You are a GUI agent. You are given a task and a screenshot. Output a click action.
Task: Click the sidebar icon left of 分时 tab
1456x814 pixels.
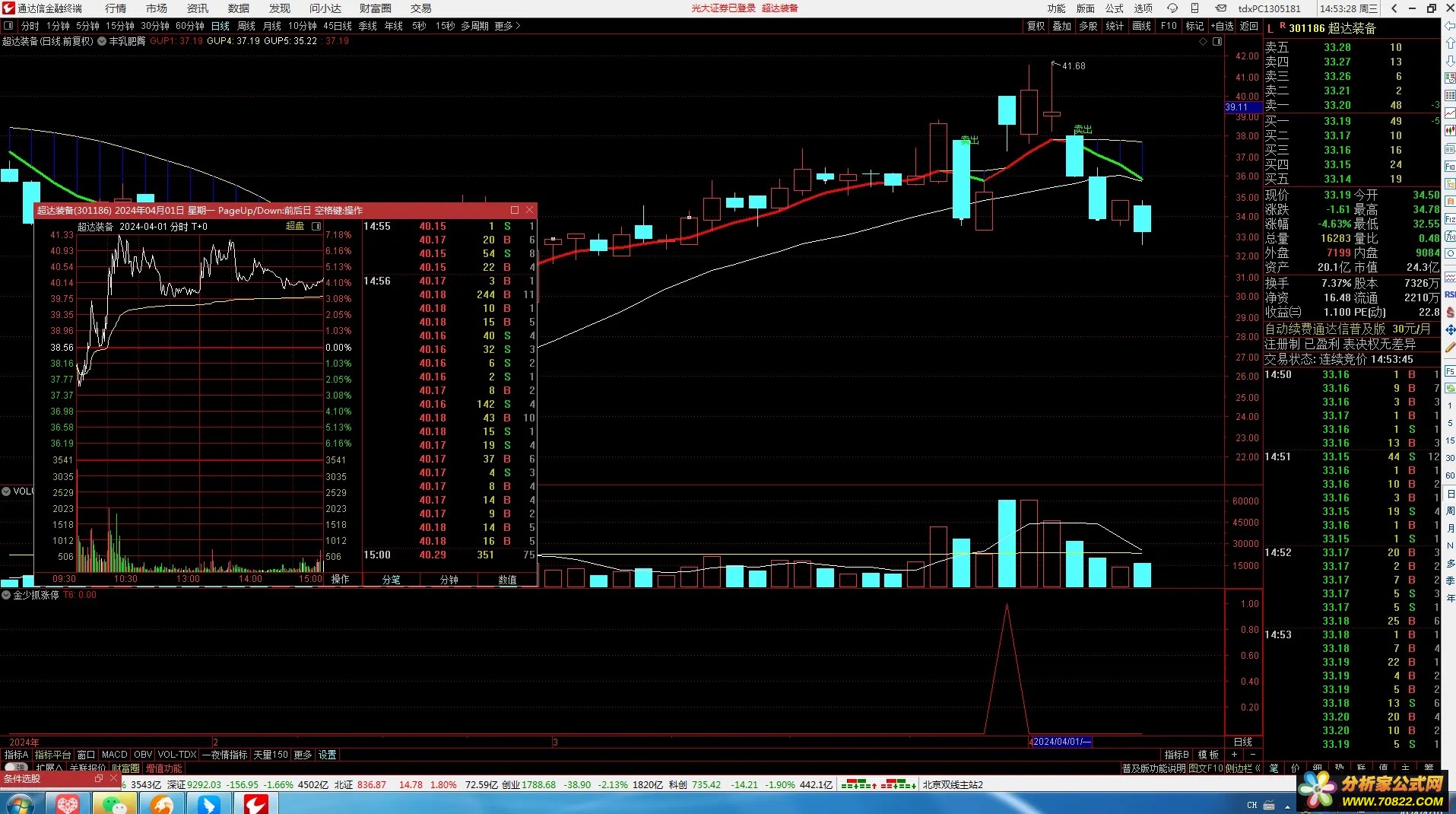8,26
